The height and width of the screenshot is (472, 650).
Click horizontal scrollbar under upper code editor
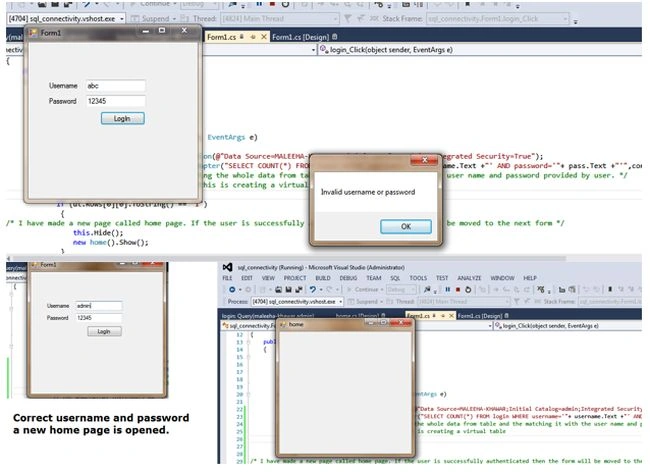coord(290,258)
